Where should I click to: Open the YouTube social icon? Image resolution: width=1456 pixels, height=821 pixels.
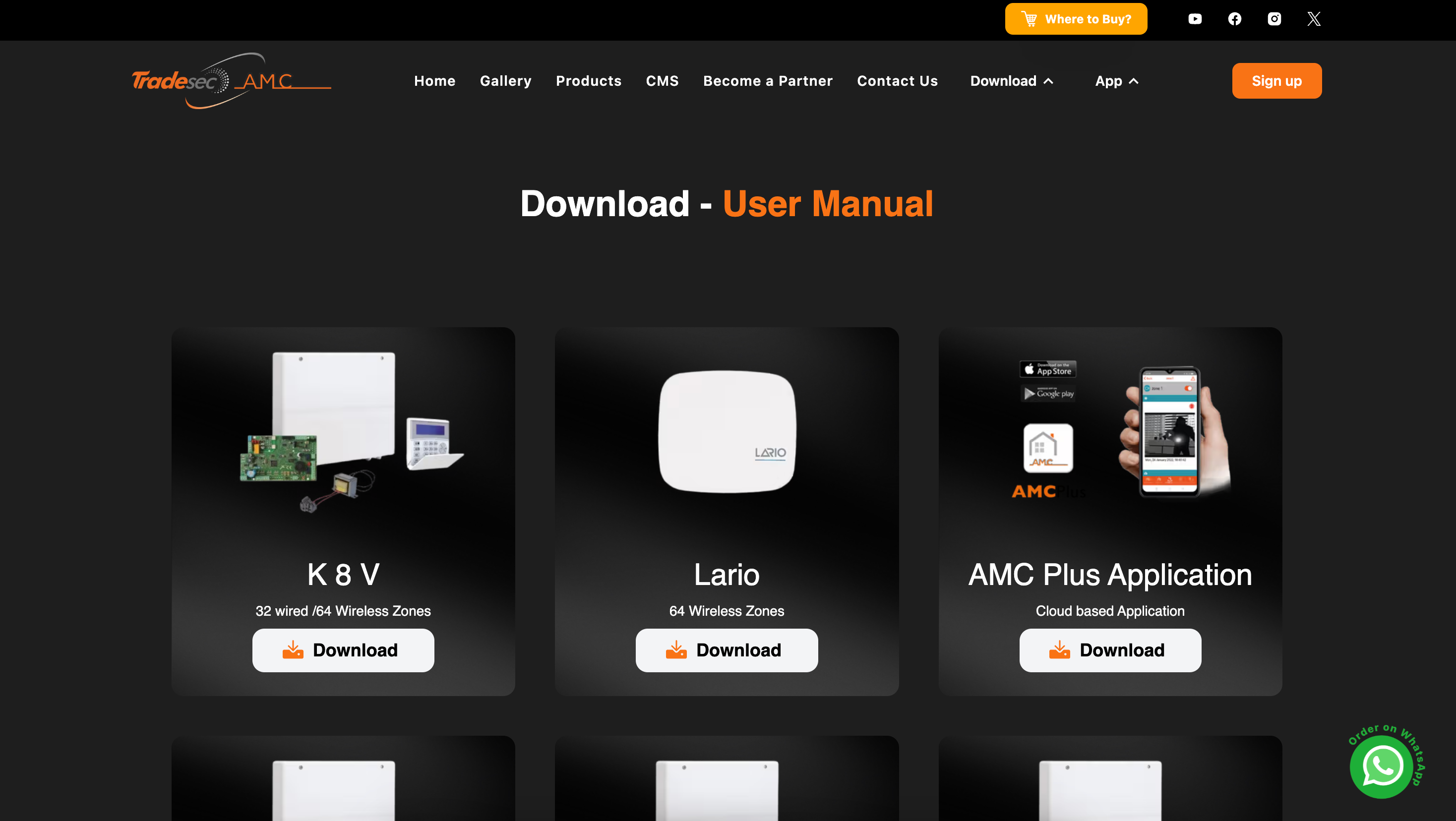1195,19
